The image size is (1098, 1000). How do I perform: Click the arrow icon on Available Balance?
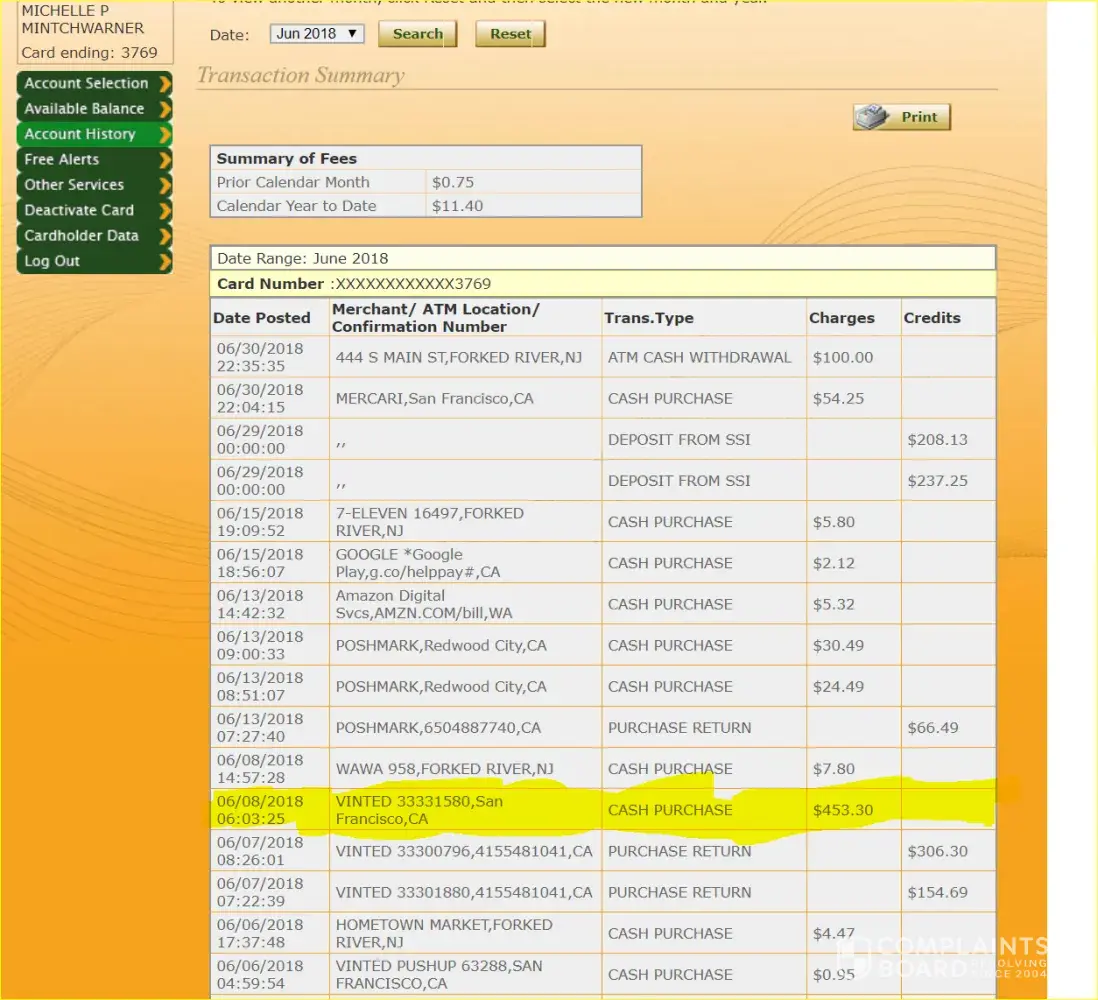tap(165, 109)
